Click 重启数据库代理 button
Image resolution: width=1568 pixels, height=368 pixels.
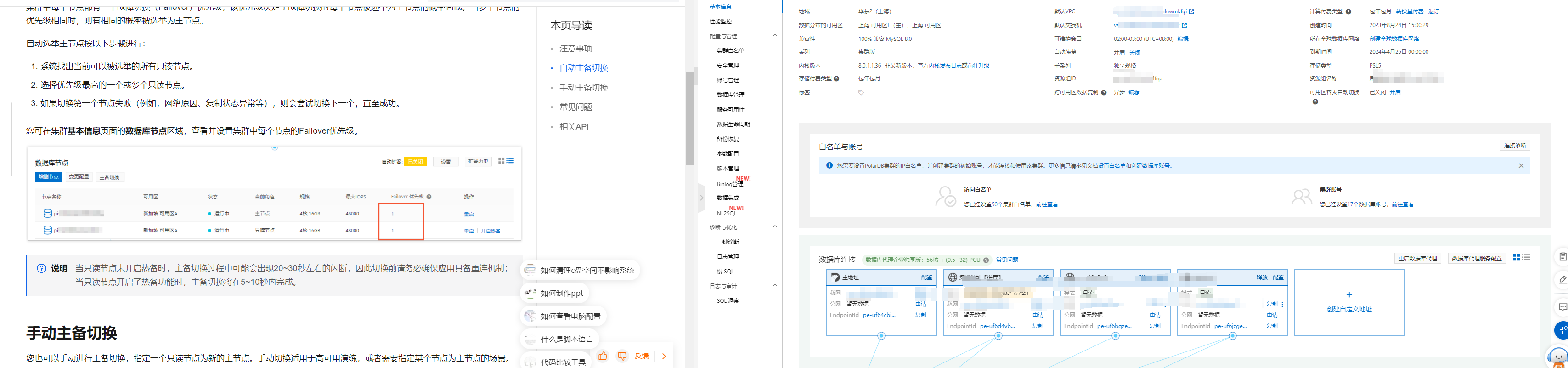[x=1418, y=258]
